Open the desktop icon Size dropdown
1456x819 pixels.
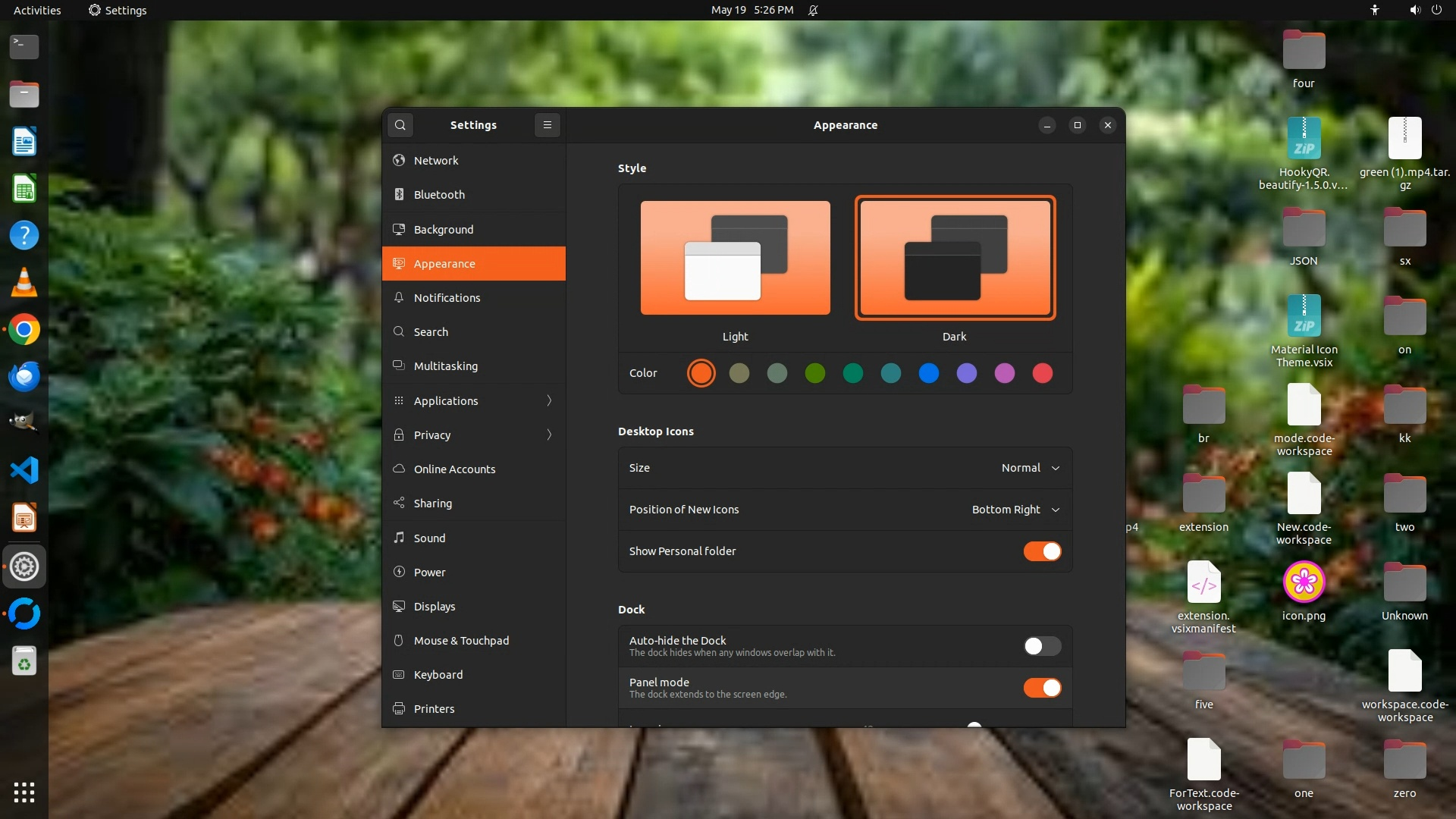(x=1030, y=468)
